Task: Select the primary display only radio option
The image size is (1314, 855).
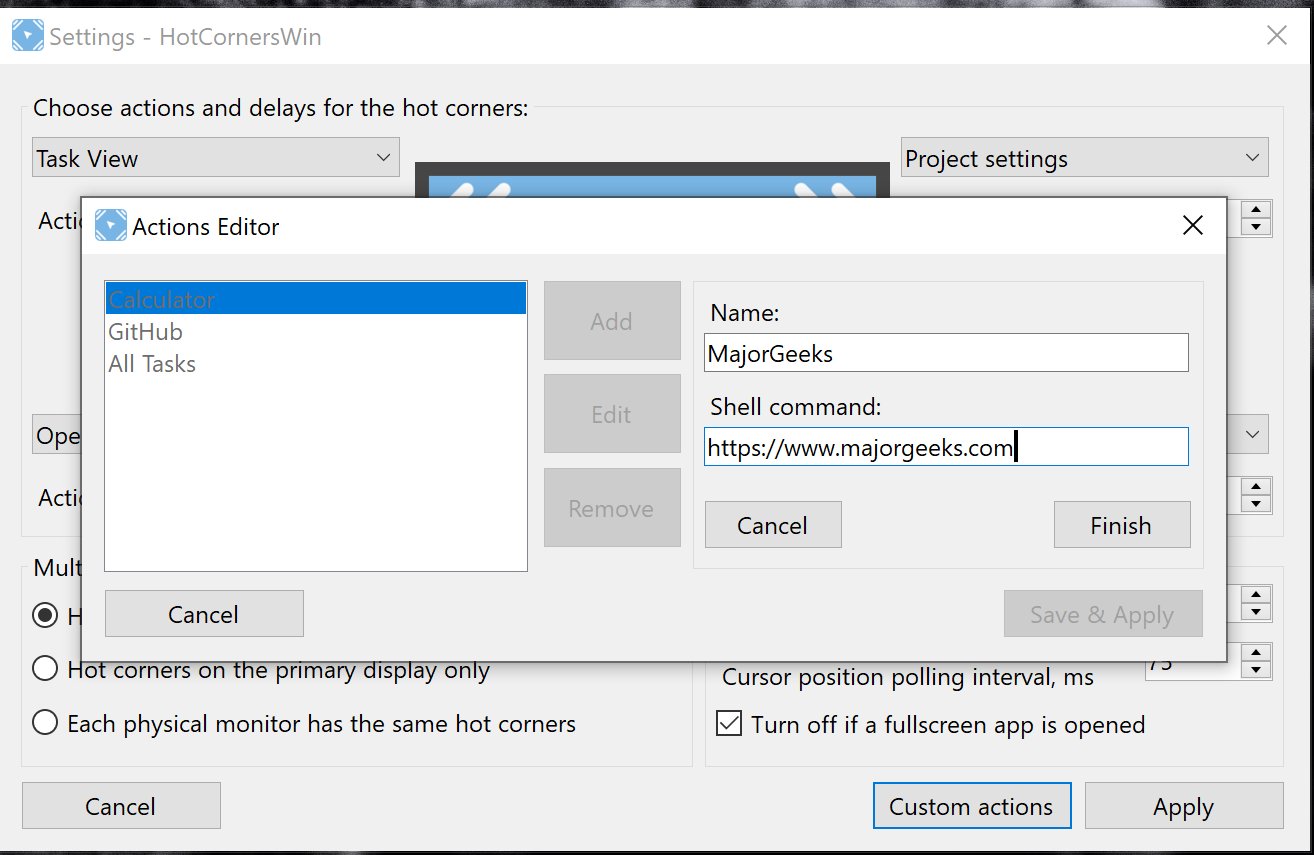Action: click(x=45, y=669)
